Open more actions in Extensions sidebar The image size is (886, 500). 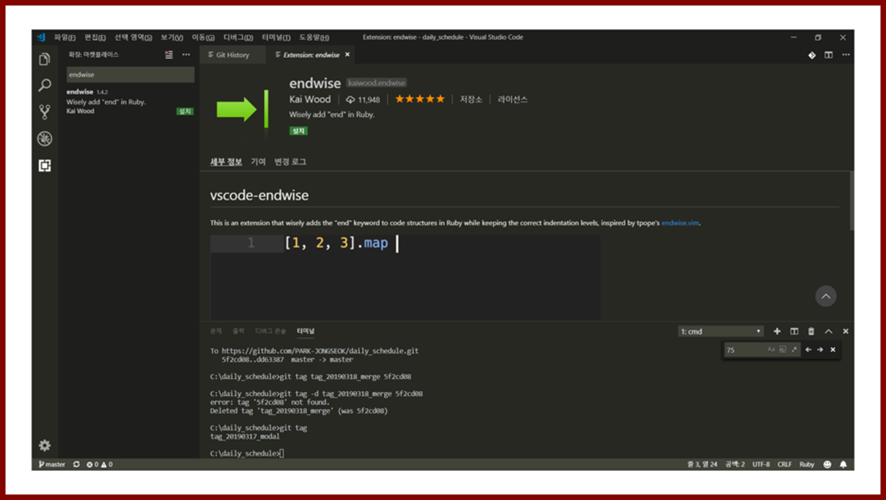point(186,55)
